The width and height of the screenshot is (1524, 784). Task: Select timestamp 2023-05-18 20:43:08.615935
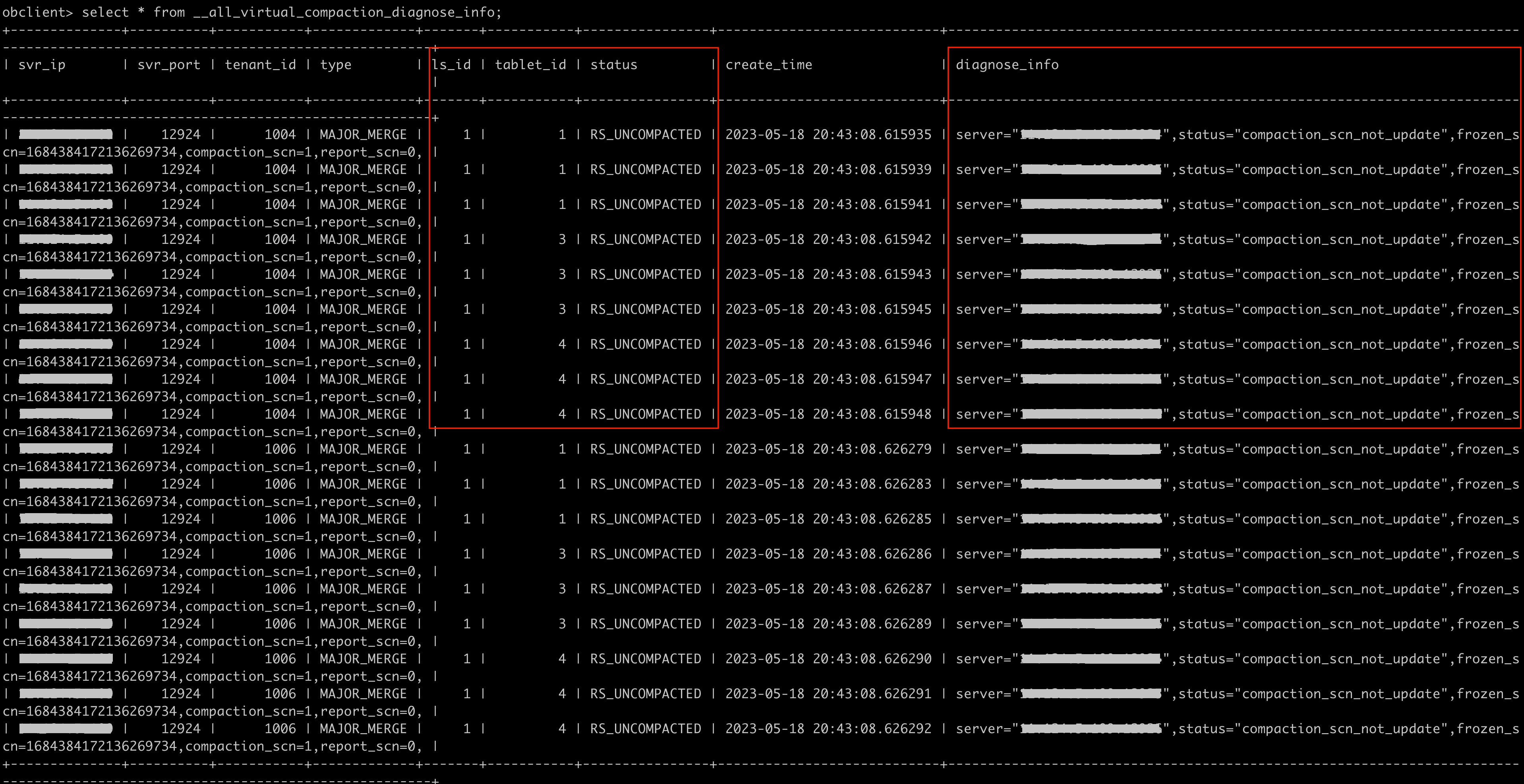[x=828, y=135]
